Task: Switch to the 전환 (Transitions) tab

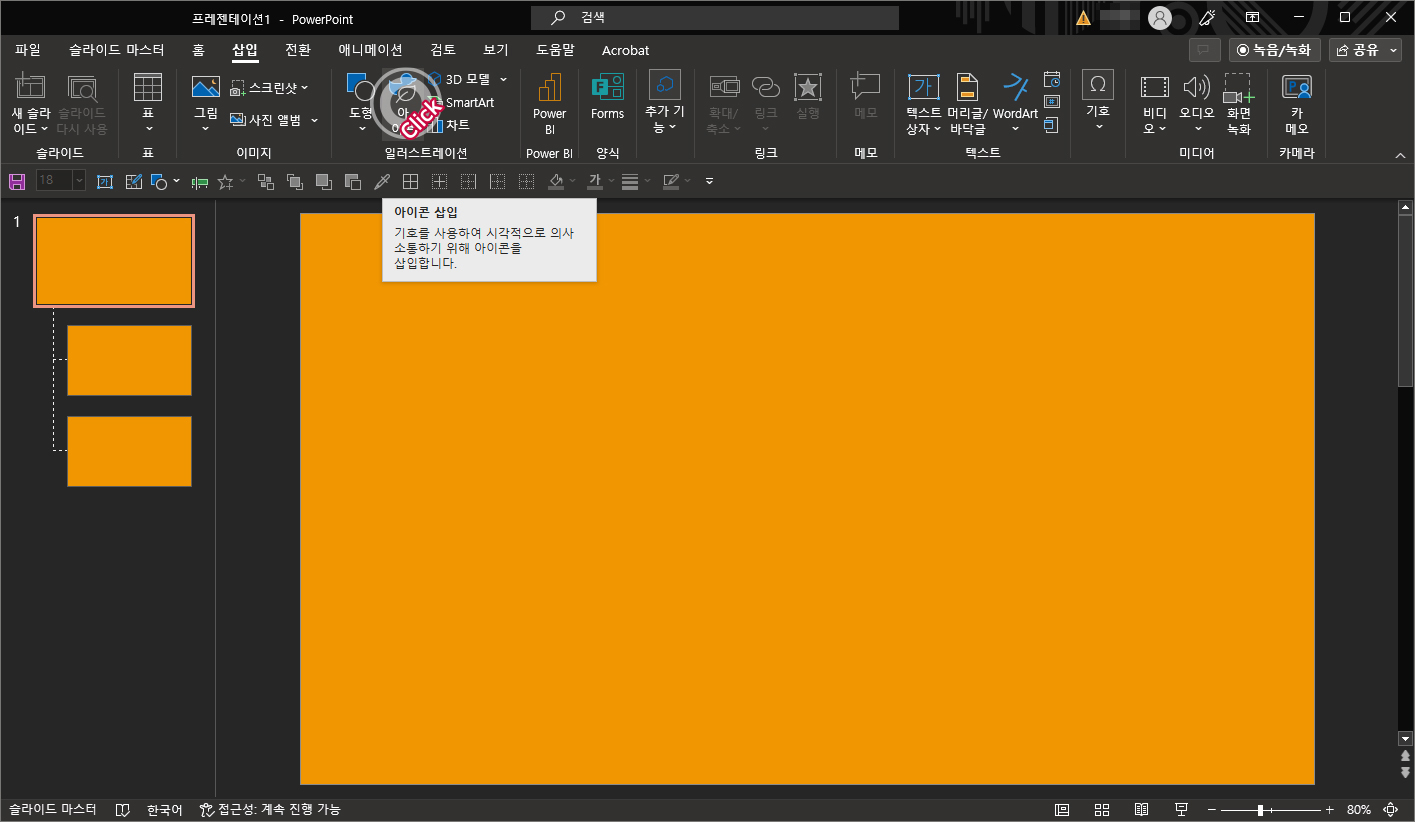Action: [x=298, y=50]
